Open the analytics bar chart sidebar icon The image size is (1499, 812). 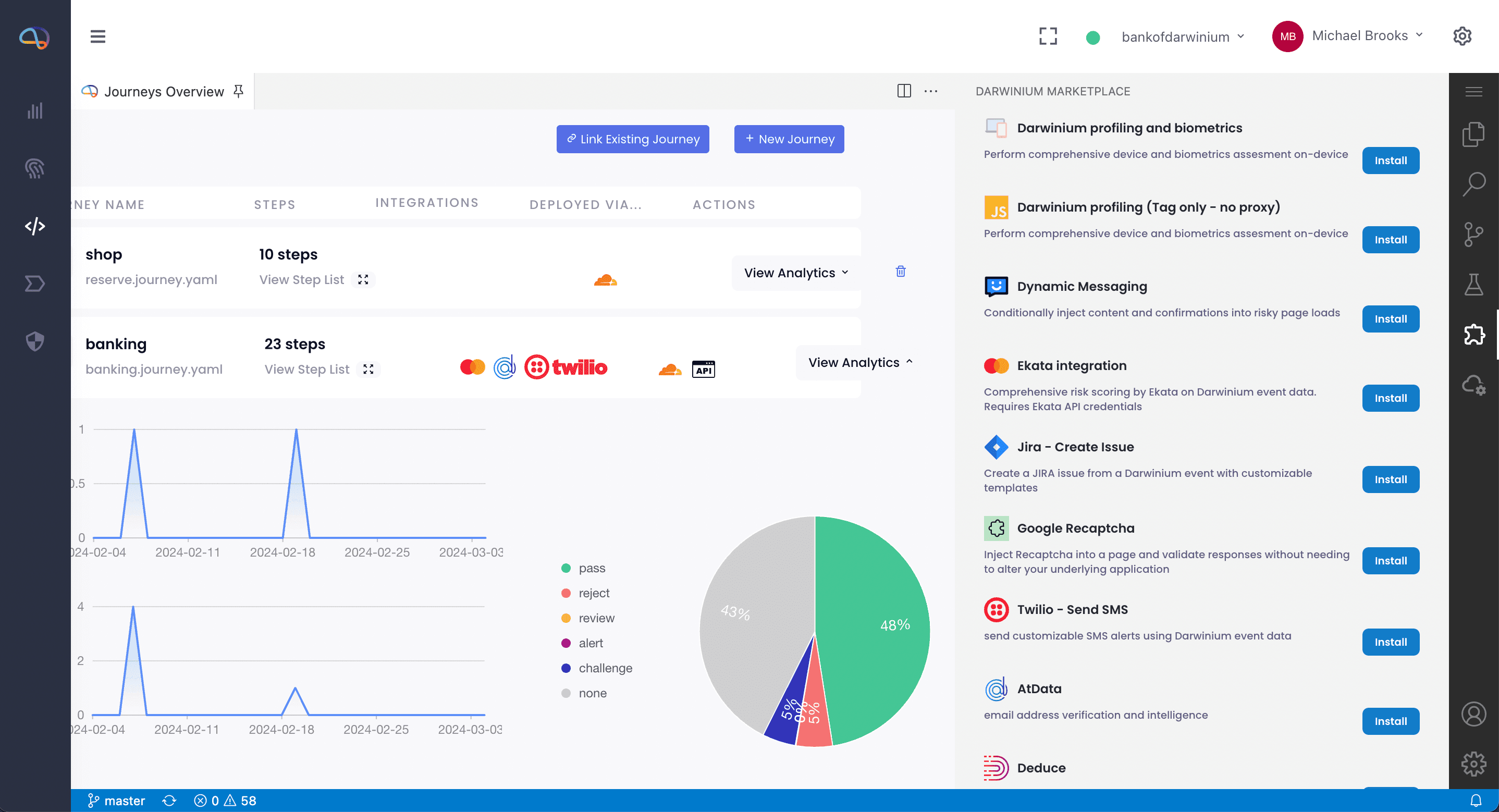click(35, 110)
